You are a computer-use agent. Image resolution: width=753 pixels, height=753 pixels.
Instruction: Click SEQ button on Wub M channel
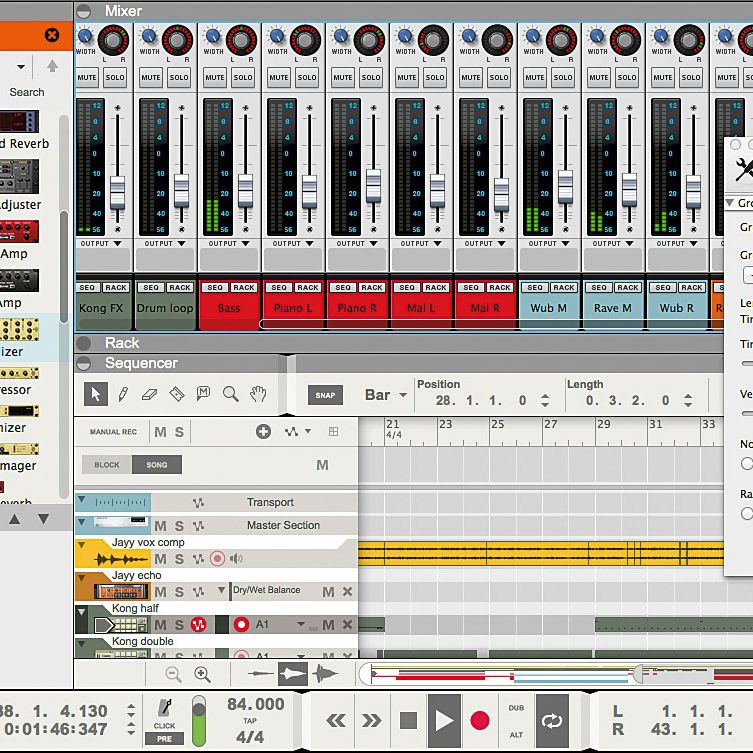tap(534, 287)
